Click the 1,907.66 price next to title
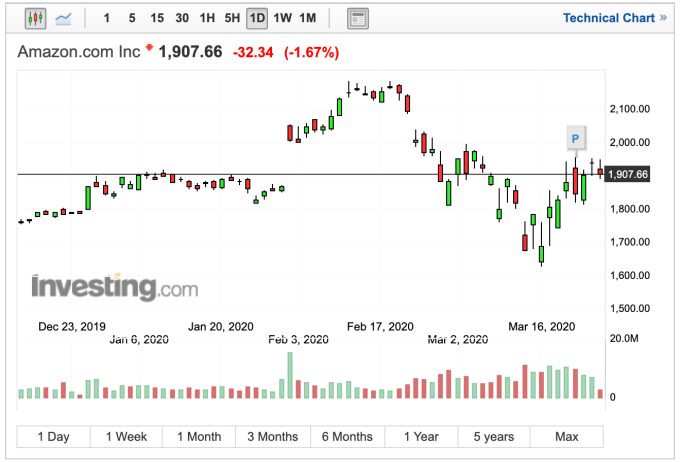The height and width of the screenshot is (462, 680). (x=190, y=52)
